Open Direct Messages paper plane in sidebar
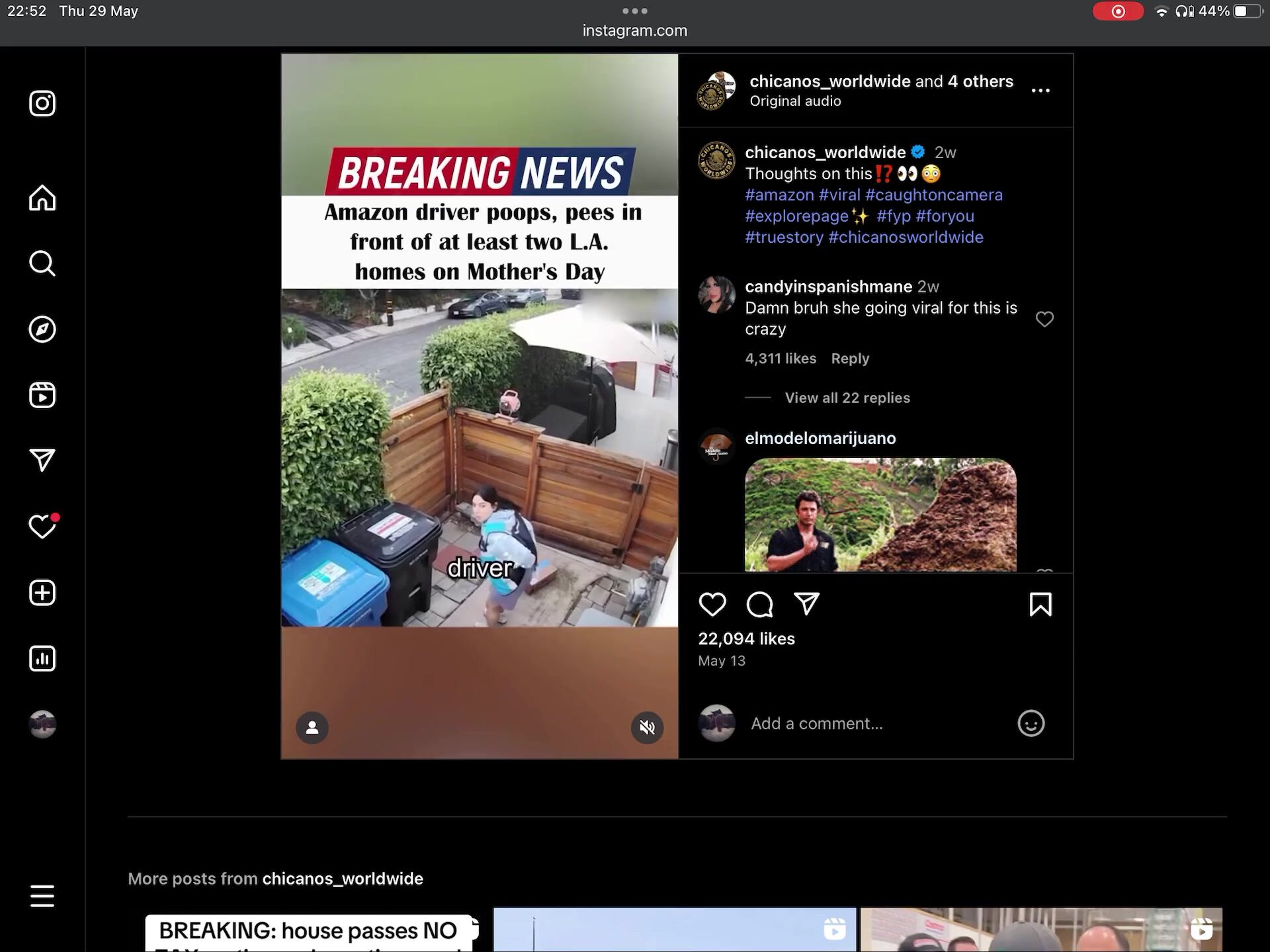1270x952 pixels. 42,460
